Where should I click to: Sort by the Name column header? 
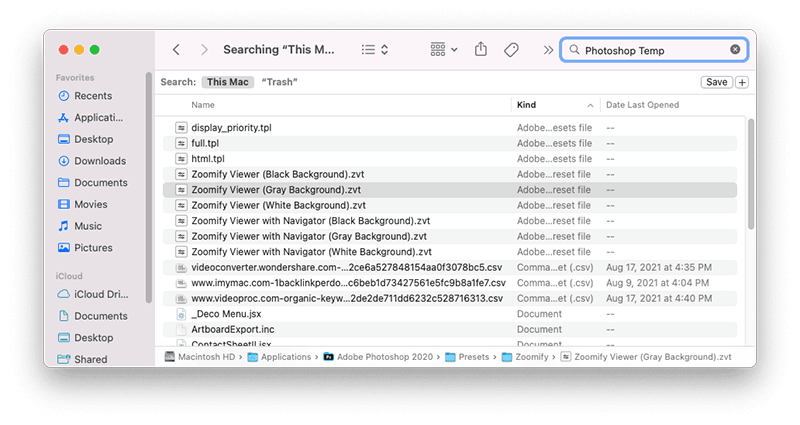tap(203, 105)
